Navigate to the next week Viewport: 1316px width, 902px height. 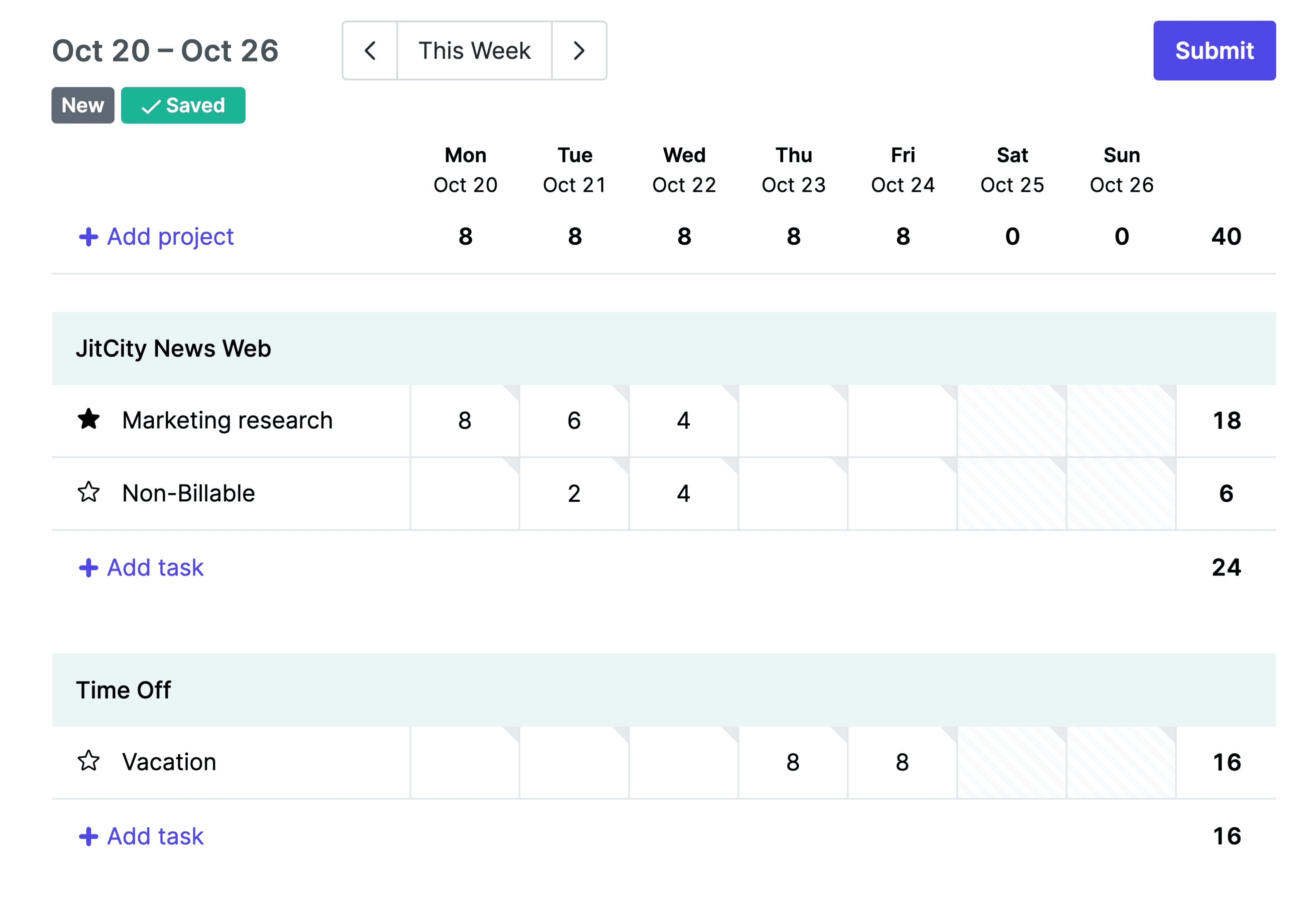(x=578, y=50)
